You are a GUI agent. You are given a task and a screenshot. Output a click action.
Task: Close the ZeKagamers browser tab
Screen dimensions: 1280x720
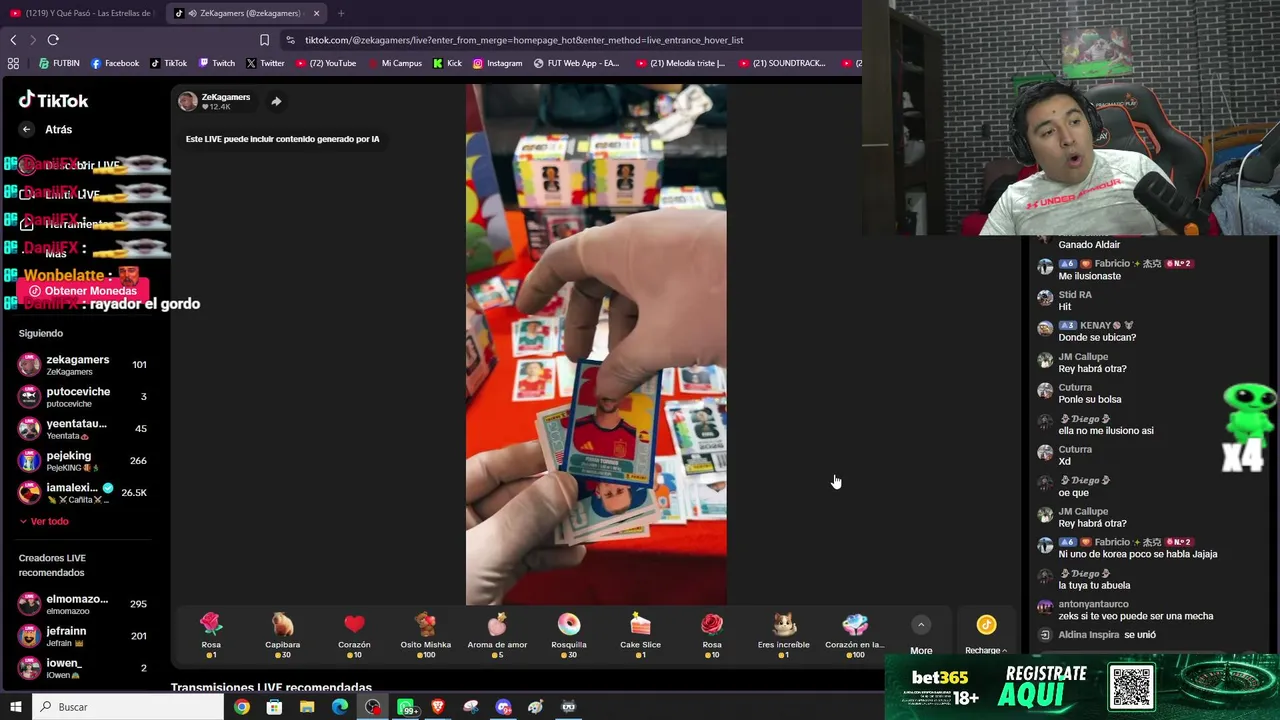point(317,13)
